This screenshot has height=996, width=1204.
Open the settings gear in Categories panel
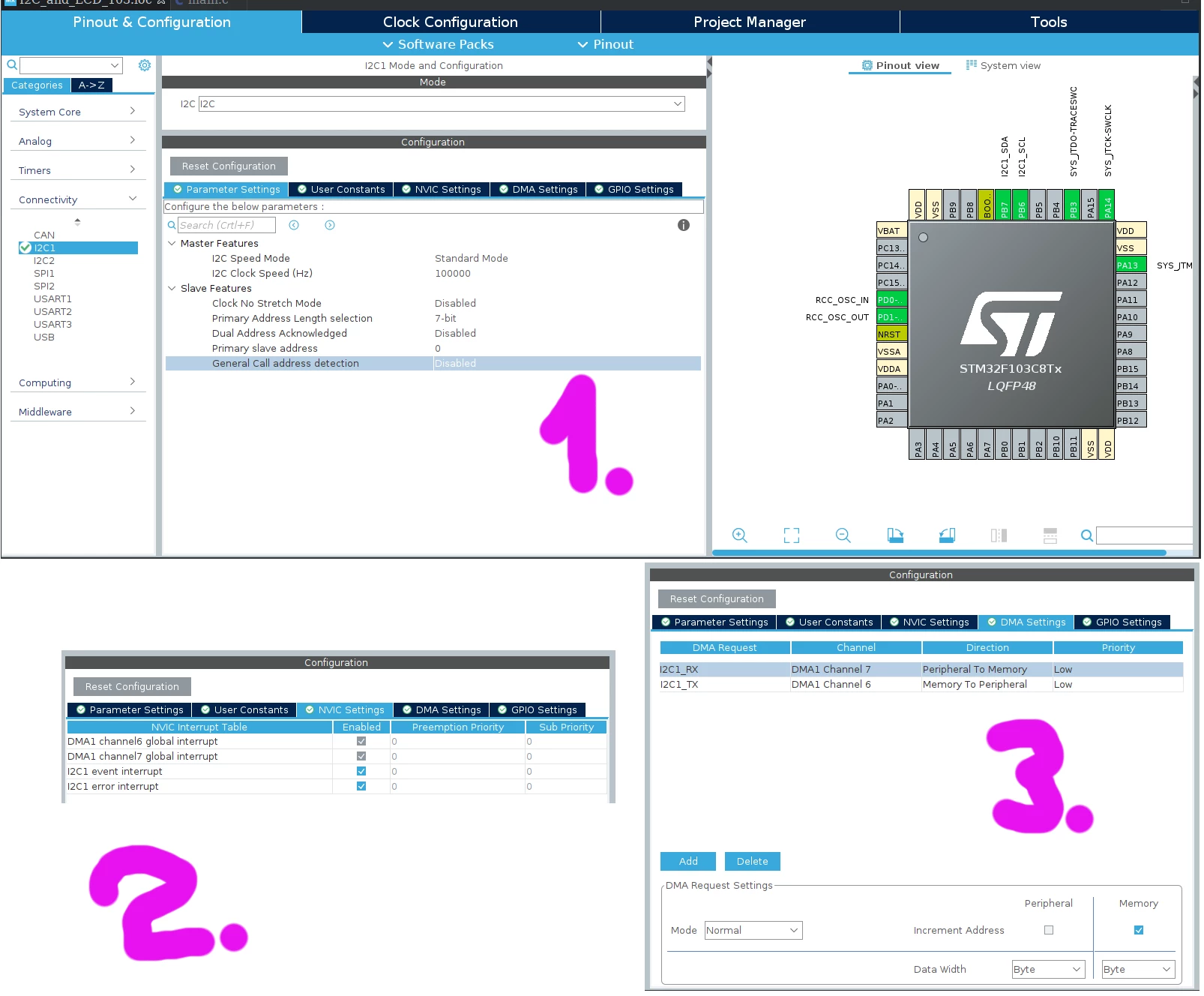point(145,65)
